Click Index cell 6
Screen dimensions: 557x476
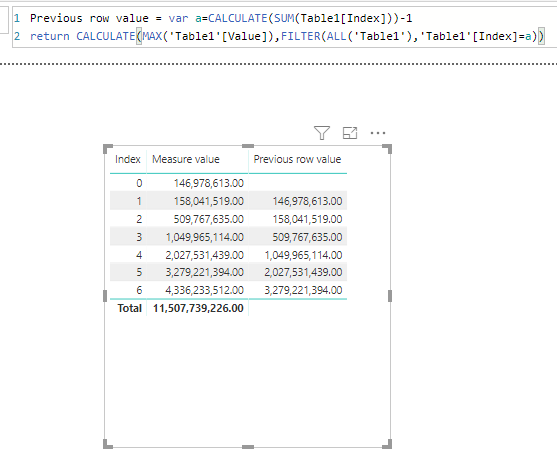coord(139,290)
